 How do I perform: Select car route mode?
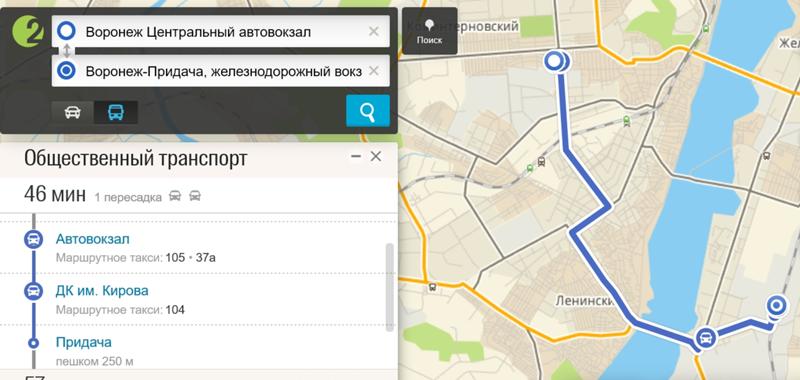(x=72, y=112)
